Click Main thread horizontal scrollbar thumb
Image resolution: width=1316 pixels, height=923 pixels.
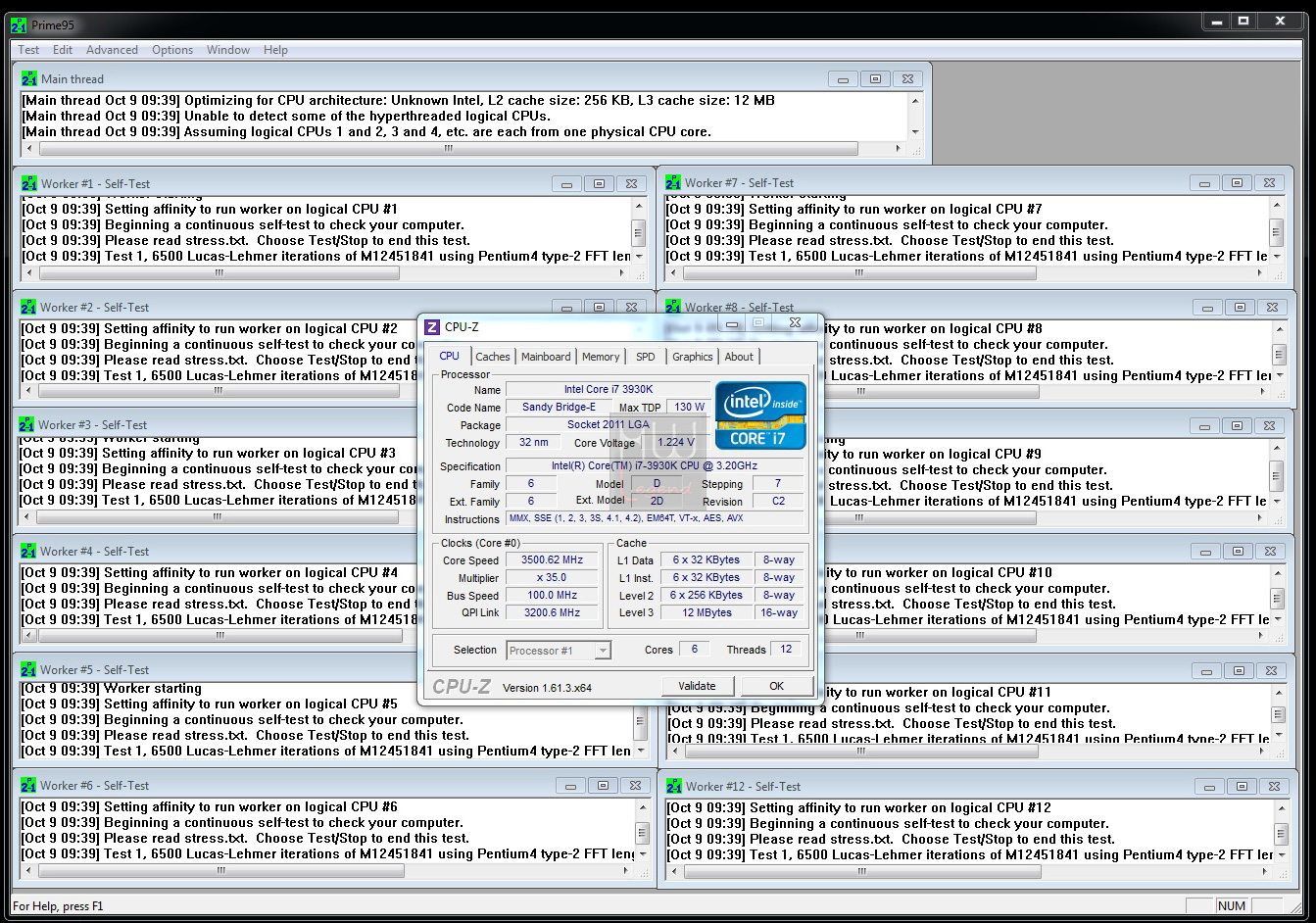pos(448,149)
